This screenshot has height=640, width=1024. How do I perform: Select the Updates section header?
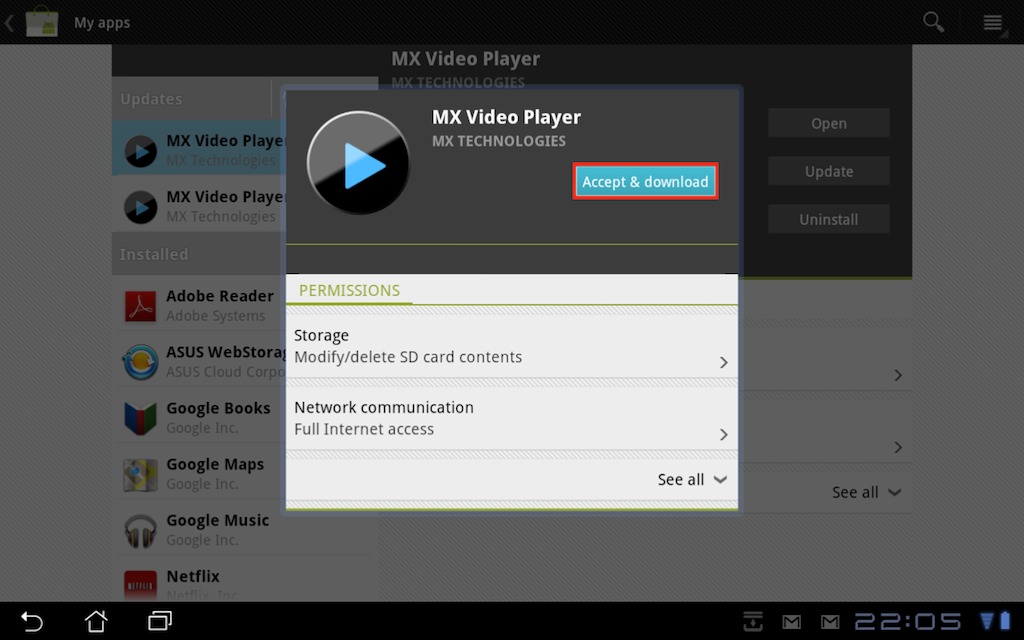152,99
